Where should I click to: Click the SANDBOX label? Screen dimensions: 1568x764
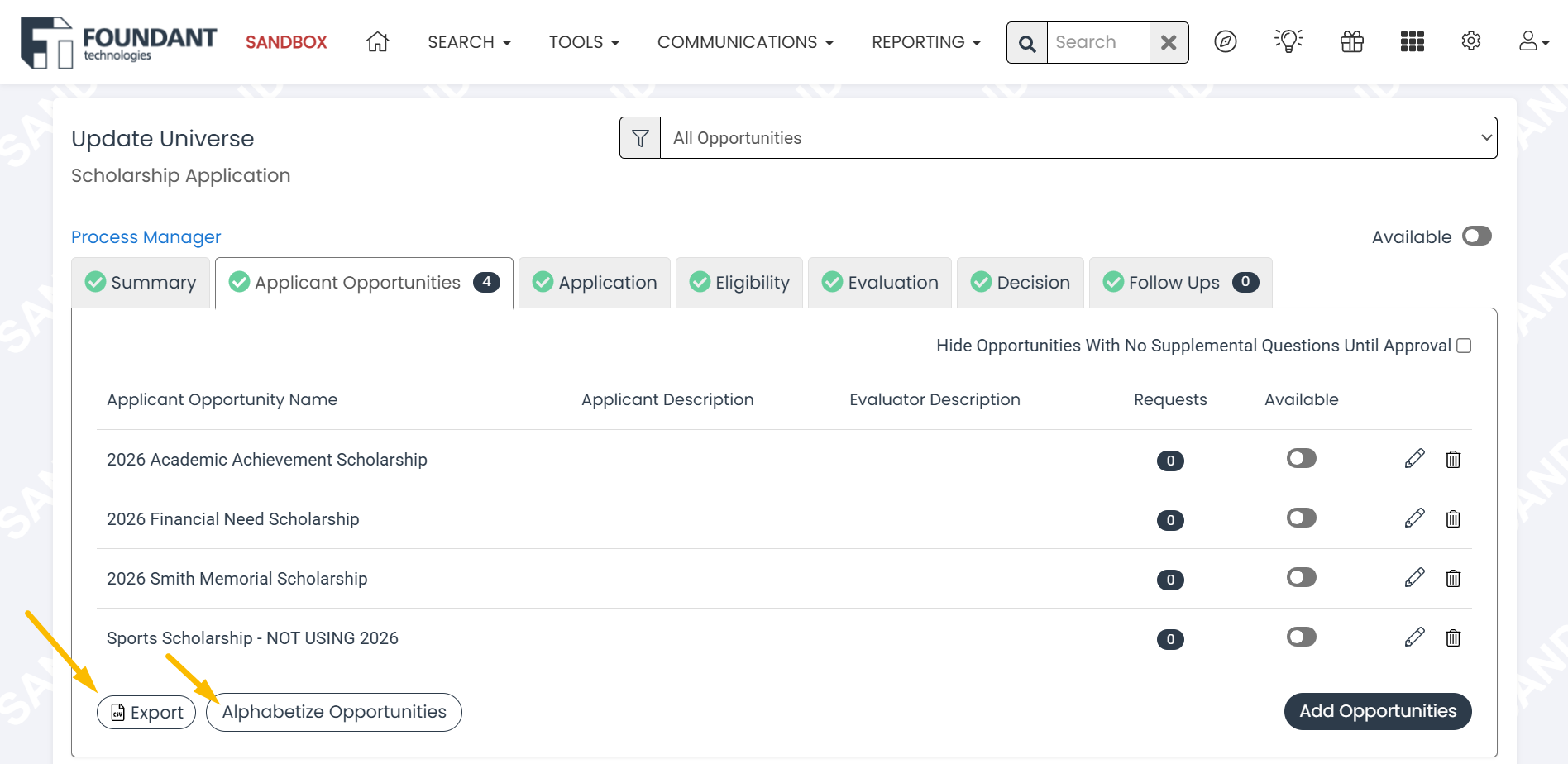tap(286, 42)
